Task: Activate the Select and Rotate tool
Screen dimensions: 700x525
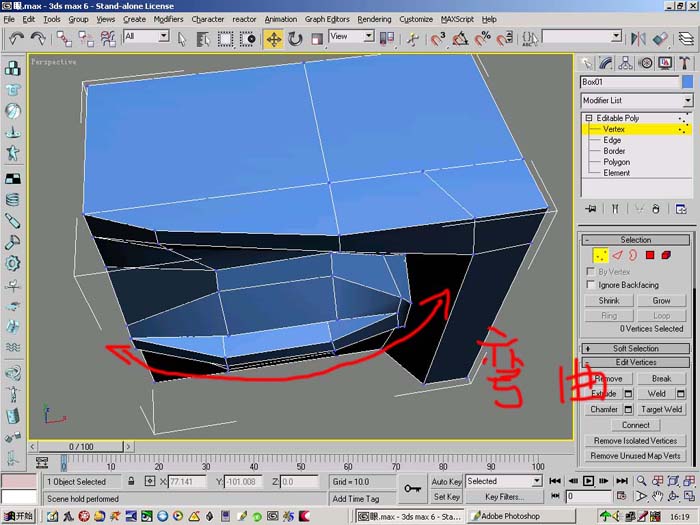Action: [295, 39]
